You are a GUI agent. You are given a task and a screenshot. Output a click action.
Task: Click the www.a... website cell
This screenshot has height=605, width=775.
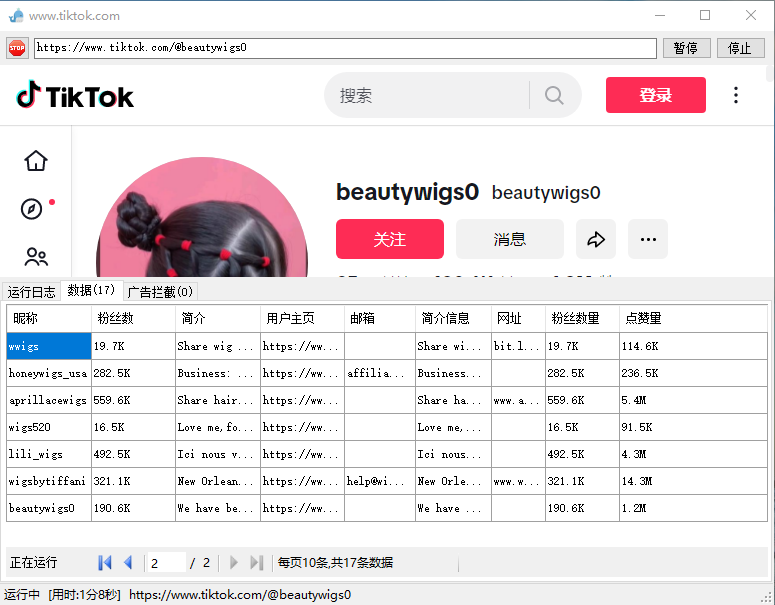518,400
